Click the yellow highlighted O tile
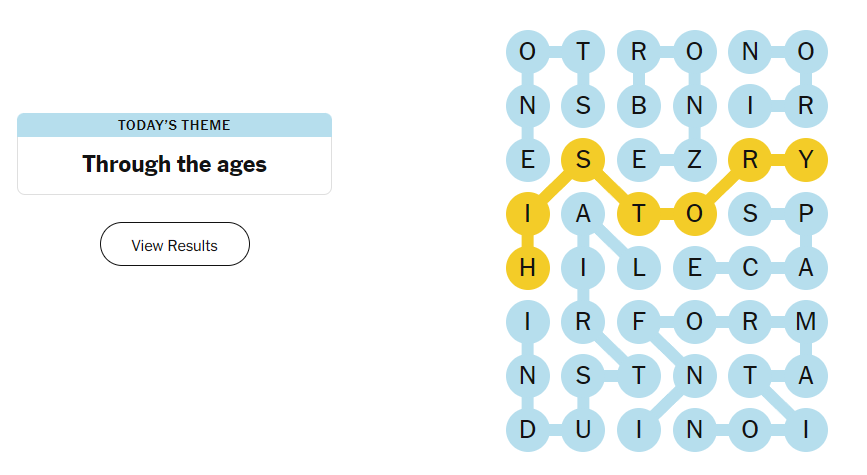The height and width of the screenshot is (475, 867). (x=695, y=214)
